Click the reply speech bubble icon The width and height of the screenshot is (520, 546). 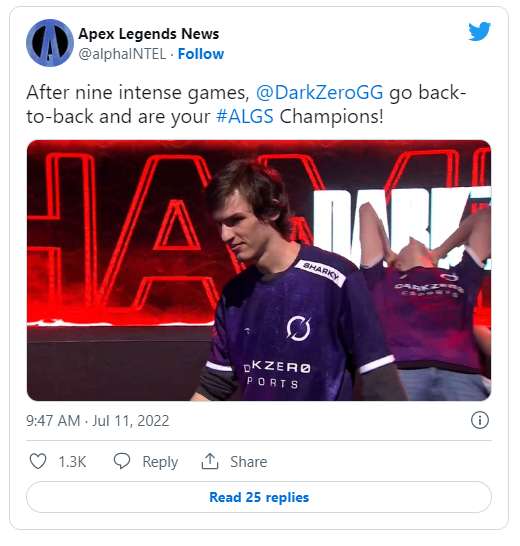point(122,461)
